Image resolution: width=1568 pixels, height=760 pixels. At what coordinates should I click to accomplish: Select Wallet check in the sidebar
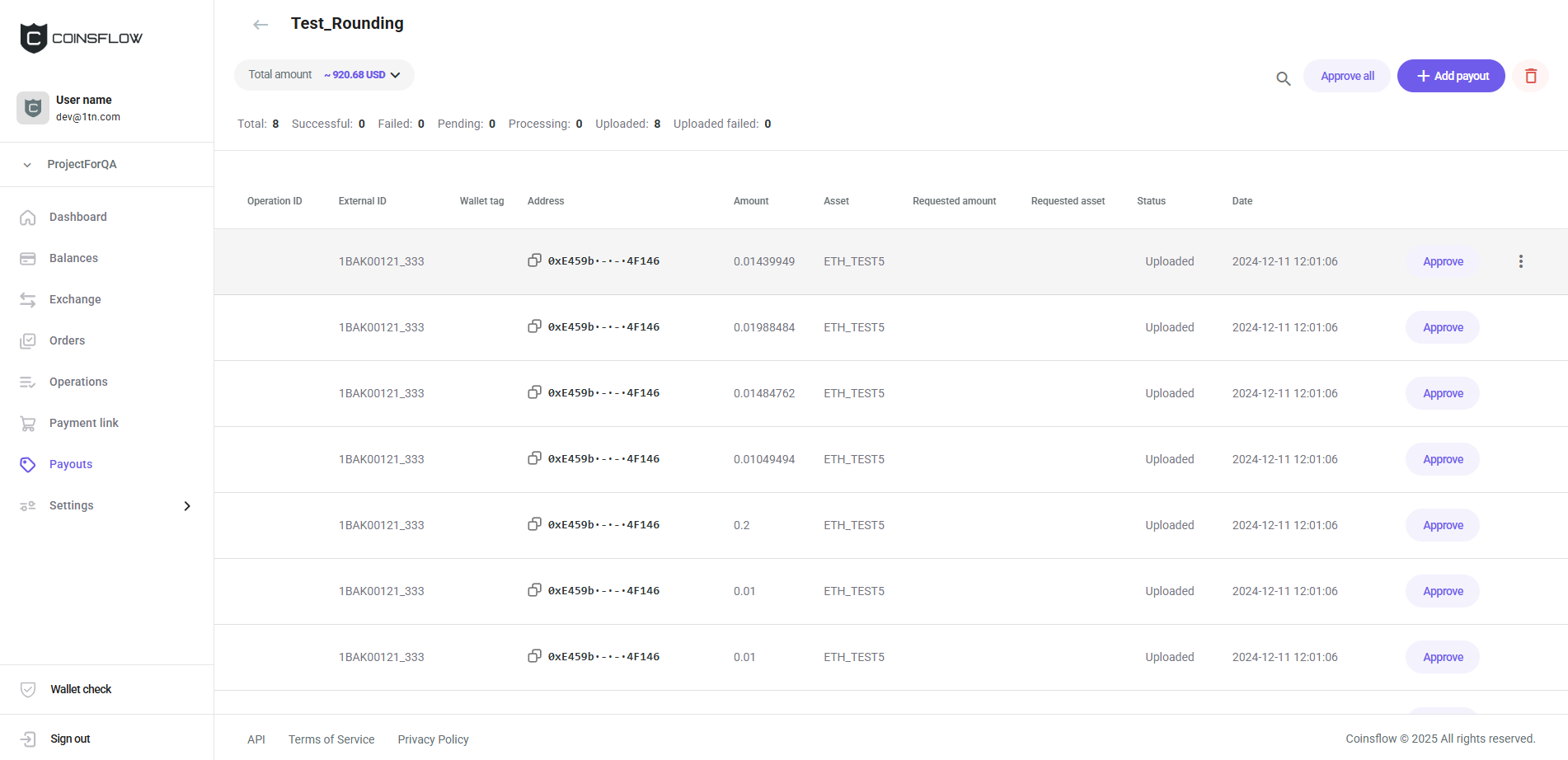point(80,689)
